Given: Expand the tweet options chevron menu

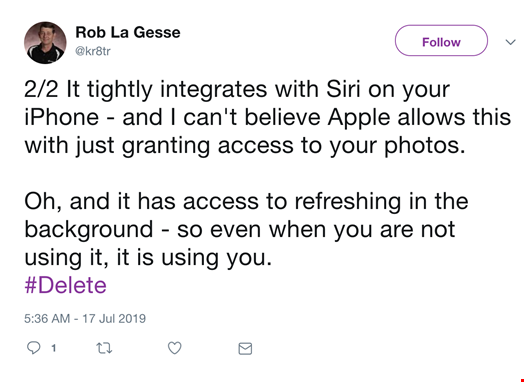Looking at the screenshot, I should pyautogui.click(x=510, y=42).
